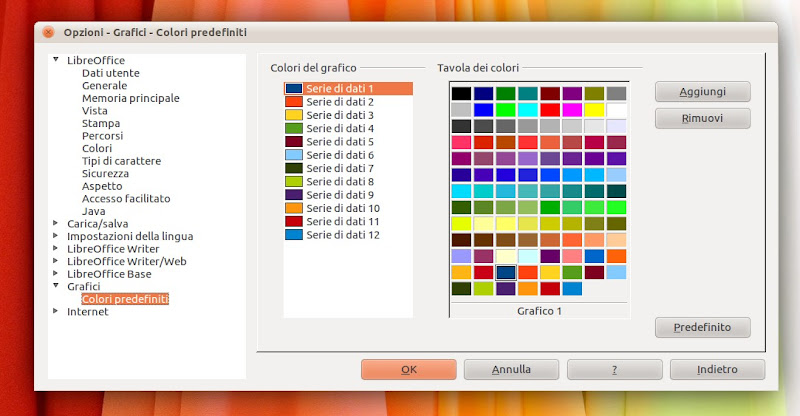This screenshot has height=416, width=800.
Task: Restore colors with Predefinito button
Action: [703, 327]
